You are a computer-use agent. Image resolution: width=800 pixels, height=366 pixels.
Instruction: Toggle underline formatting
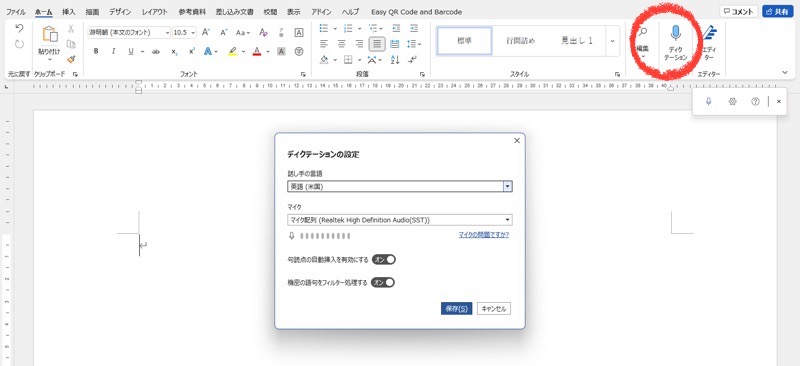[131, 51]
